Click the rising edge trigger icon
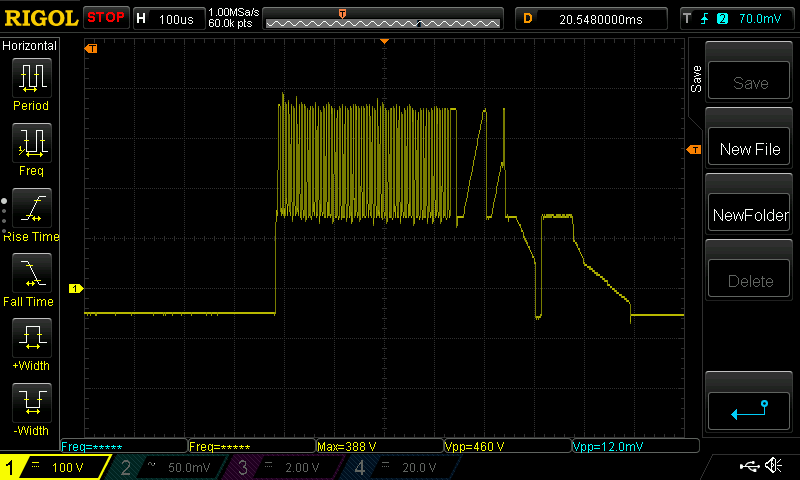Screen dimensions: 800x480 [x=705, y=19]
